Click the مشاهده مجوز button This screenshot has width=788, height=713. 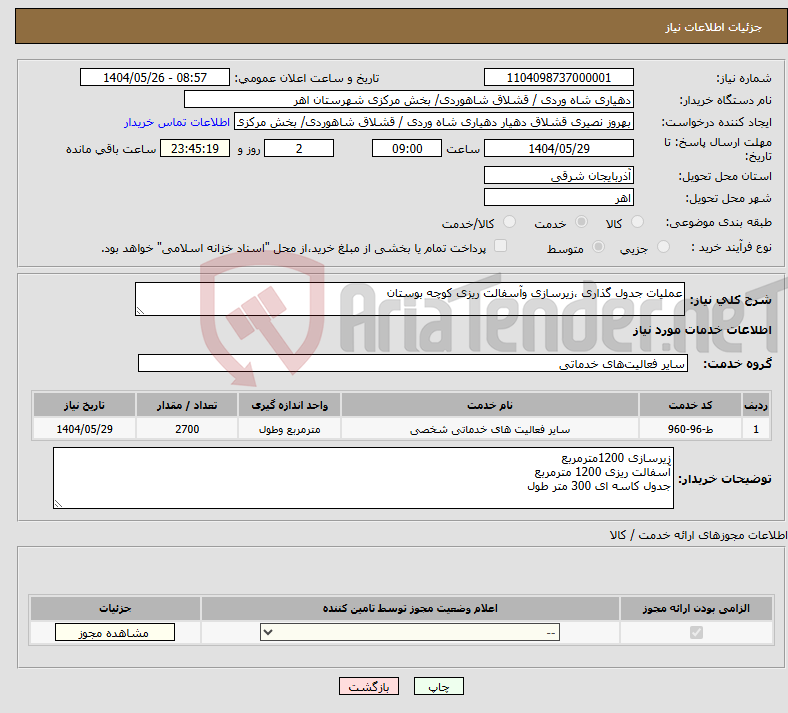pos(115,632)
